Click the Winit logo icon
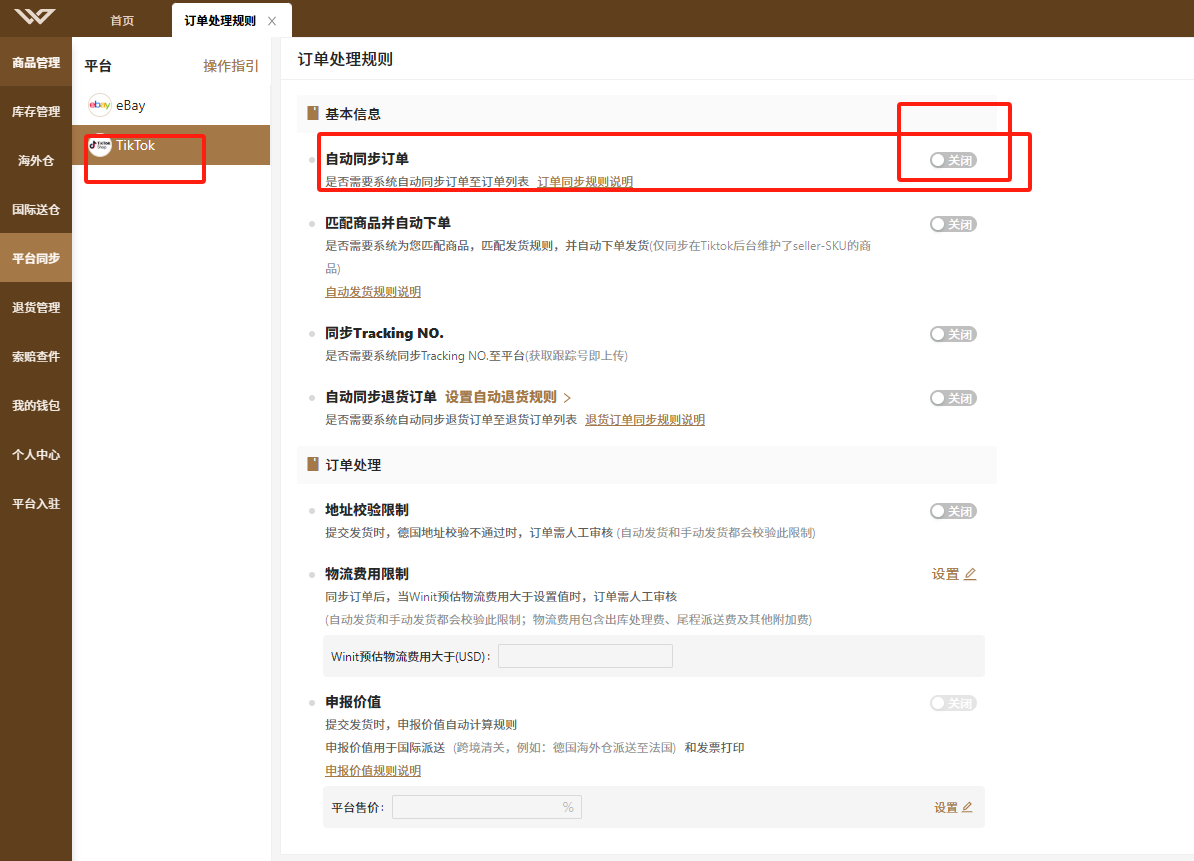The height and width of the screenshot is (861, 1194). tap(35, 16)
